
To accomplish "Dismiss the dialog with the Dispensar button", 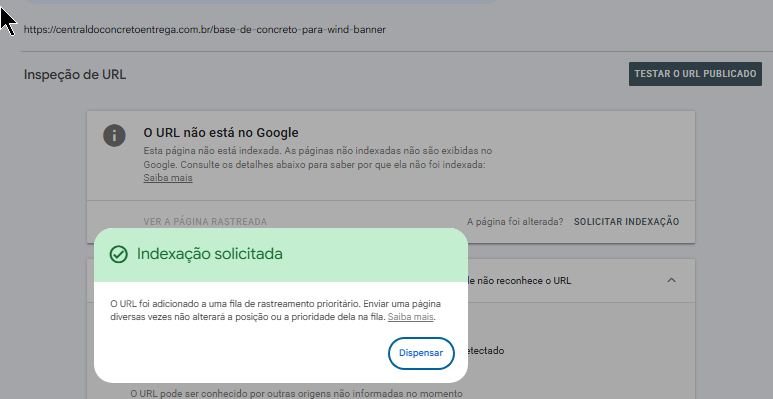I will [x=421, y=353].
